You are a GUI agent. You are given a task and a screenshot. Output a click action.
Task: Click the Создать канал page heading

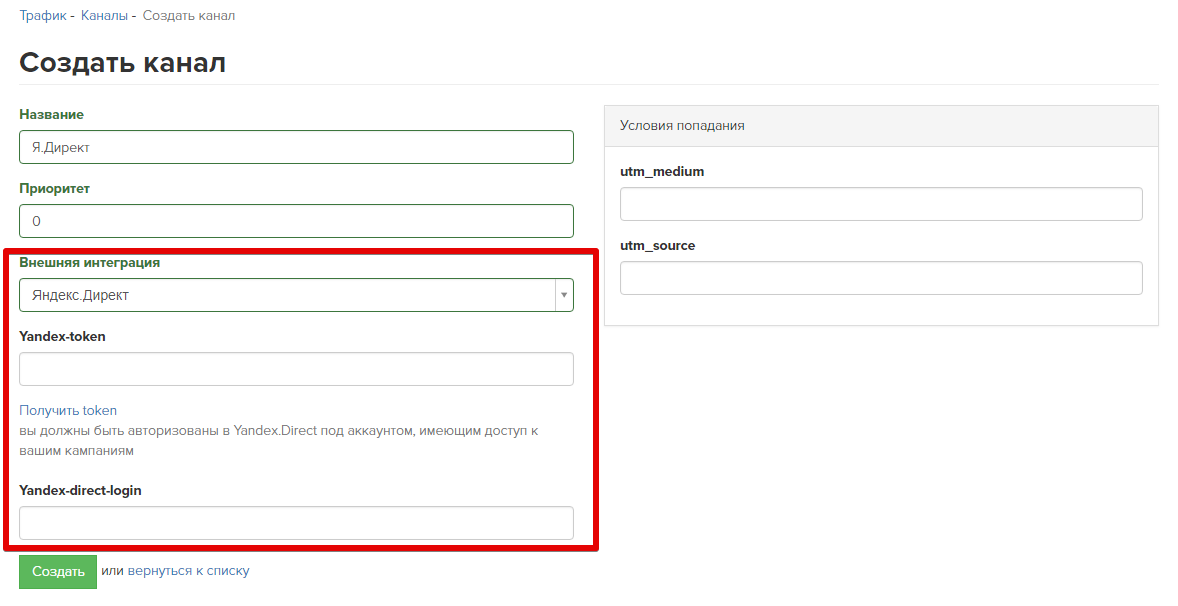pyautogui.click(x=122, y=62)
